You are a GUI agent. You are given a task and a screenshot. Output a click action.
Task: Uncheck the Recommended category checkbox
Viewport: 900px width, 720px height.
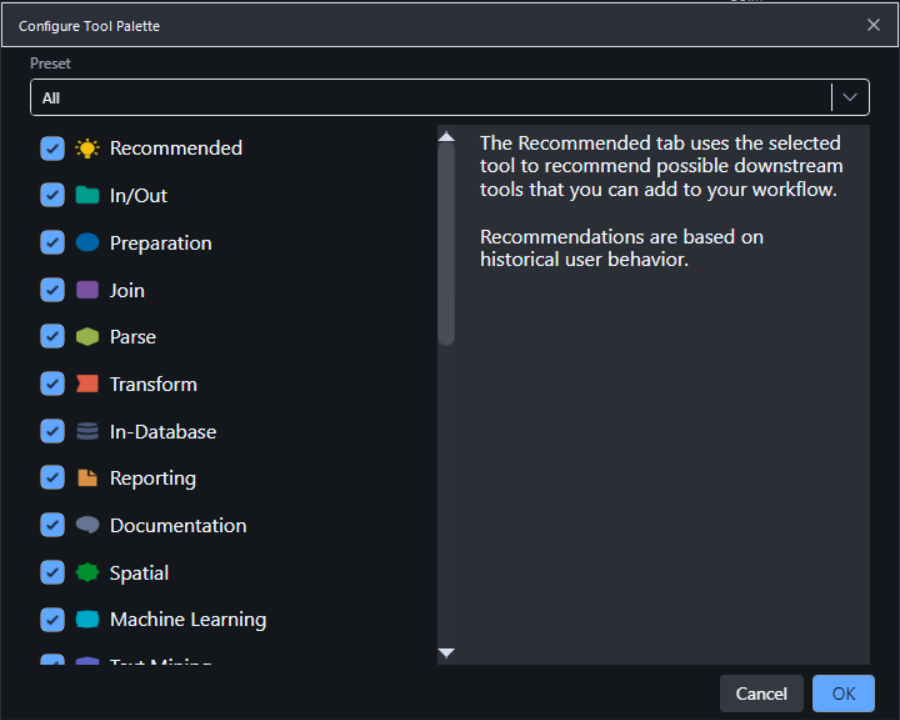point(52,148)
